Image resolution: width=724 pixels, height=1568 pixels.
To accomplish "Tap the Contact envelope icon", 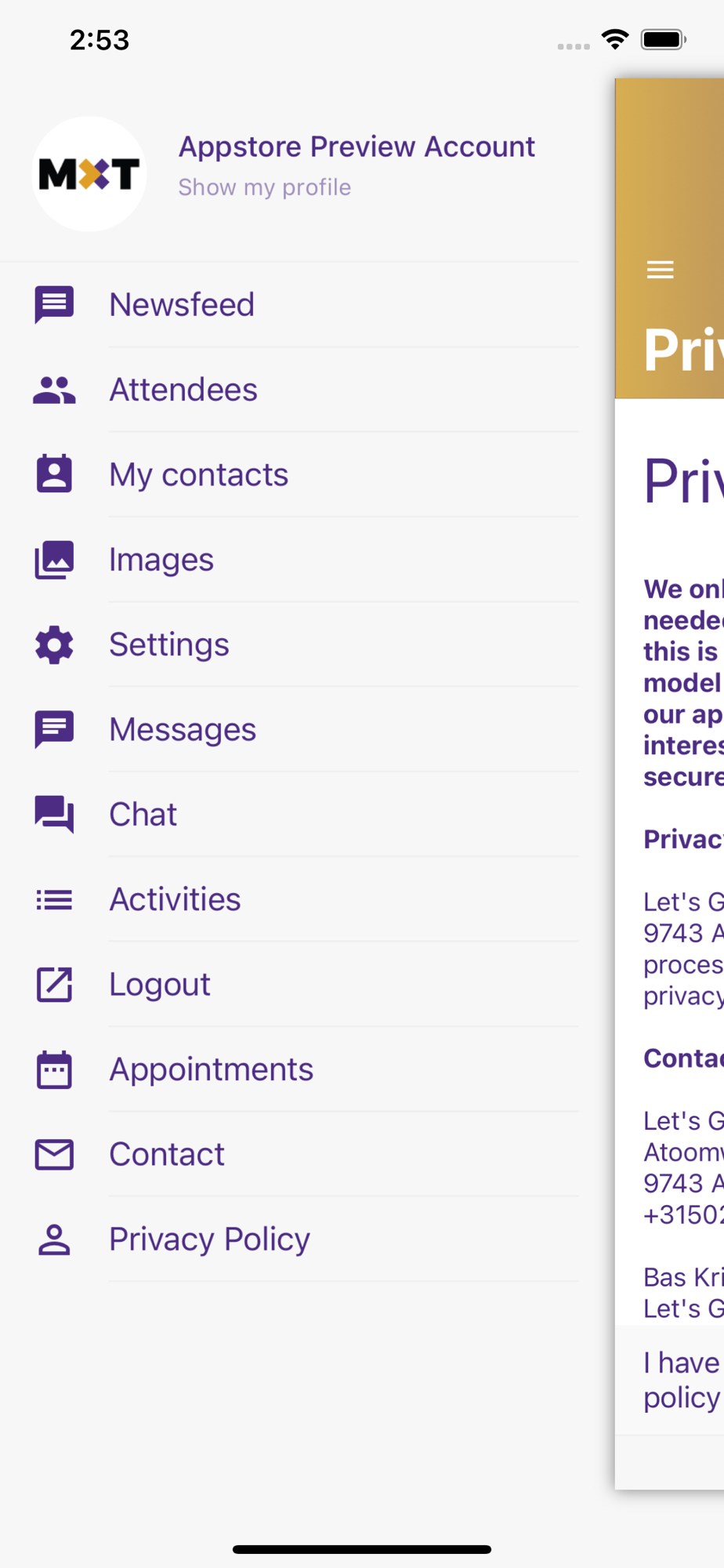I will pyautogui.click(x=54, y=1154).
